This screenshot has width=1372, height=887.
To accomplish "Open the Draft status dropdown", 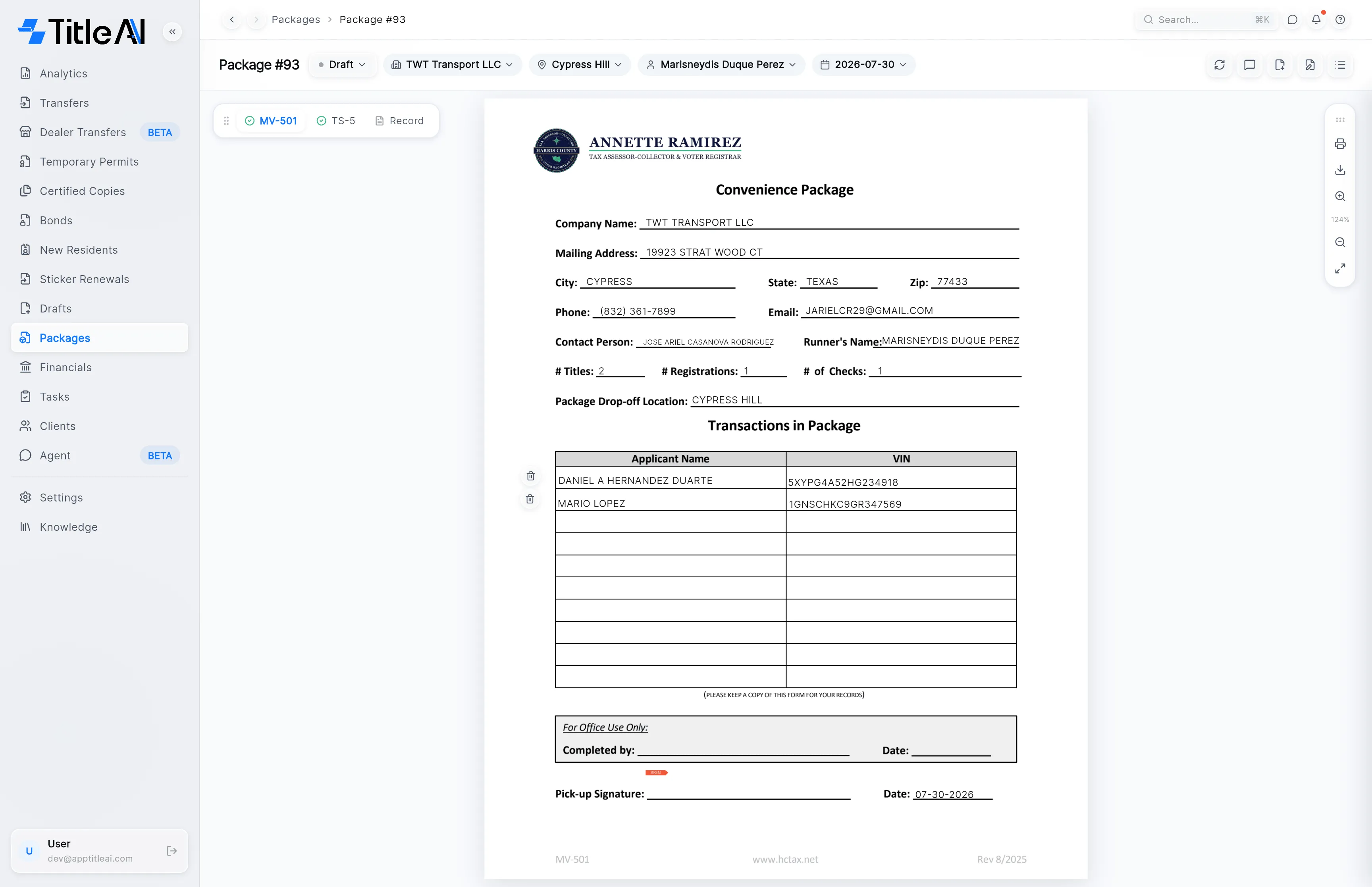I will (x=342, y=64).
